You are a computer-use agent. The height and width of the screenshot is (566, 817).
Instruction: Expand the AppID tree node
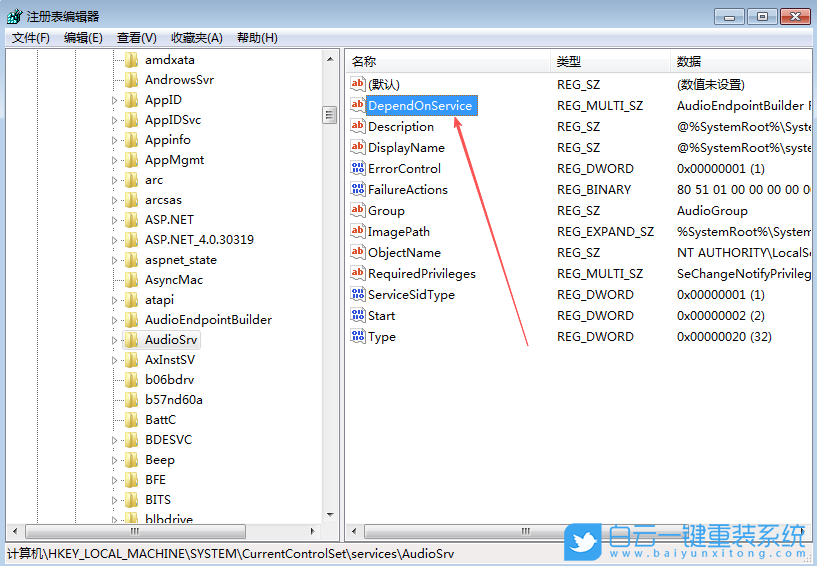(x=115, y=100)
